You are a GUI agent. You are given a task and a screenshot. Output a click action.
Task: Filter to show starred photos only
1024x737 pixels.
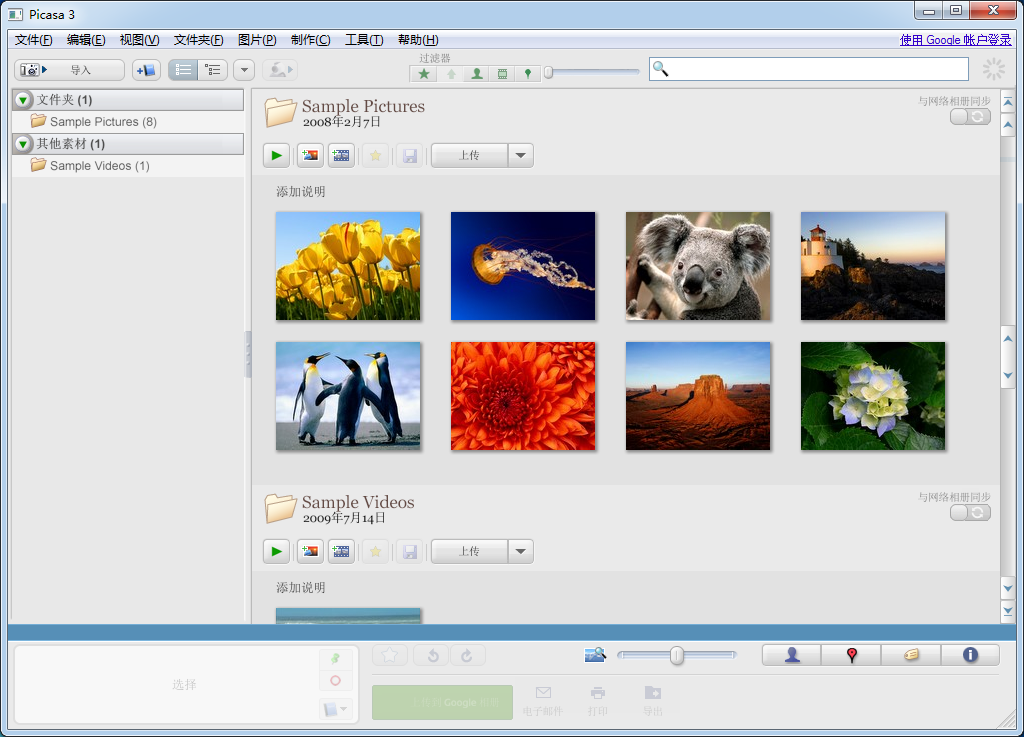424,73
